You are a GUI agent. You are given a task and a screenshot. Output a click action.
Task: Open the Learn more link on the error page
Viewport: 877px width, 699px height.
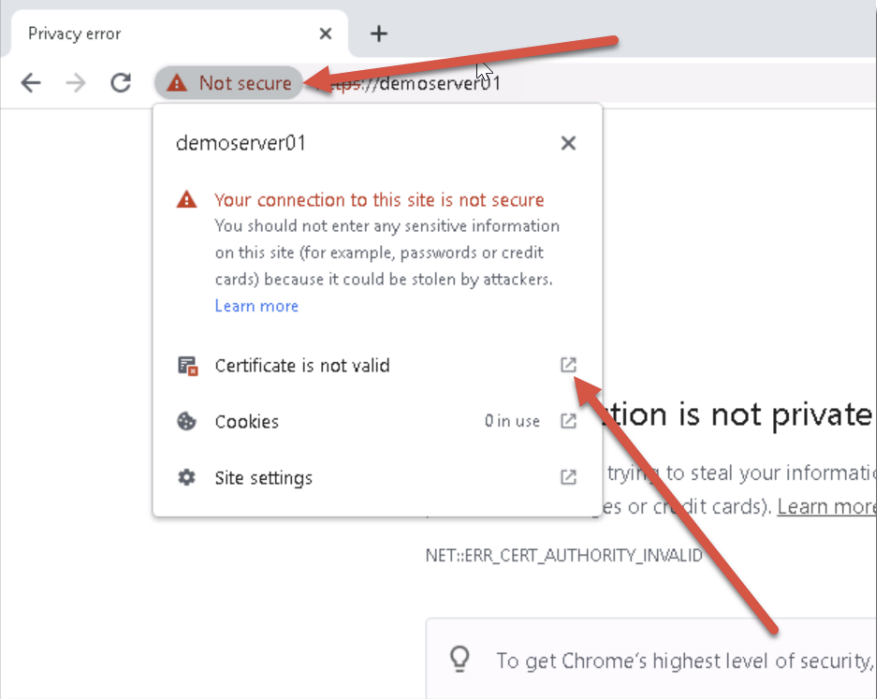tap(827, 507)
